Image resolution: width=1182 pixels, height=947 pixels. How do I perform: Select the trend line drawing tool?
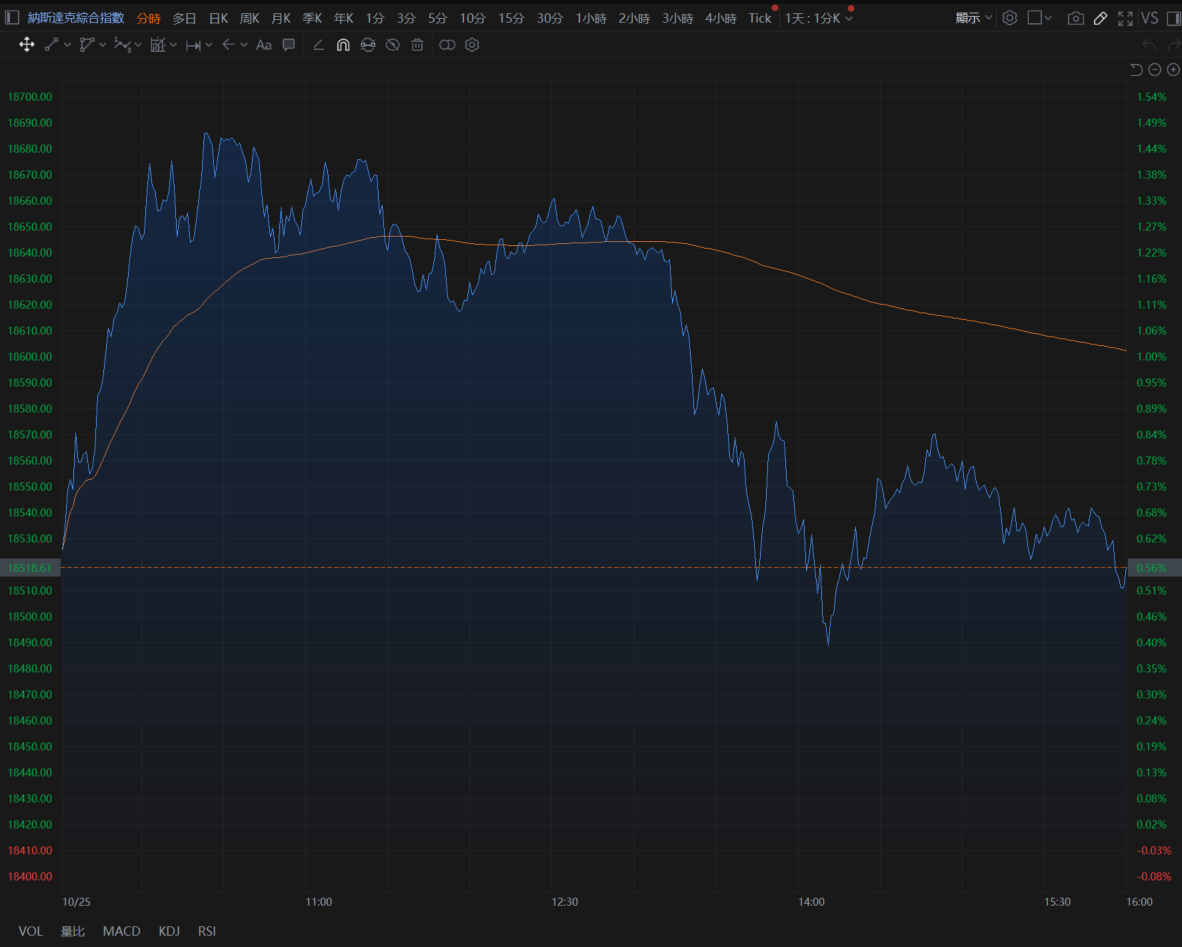[51, 45]
